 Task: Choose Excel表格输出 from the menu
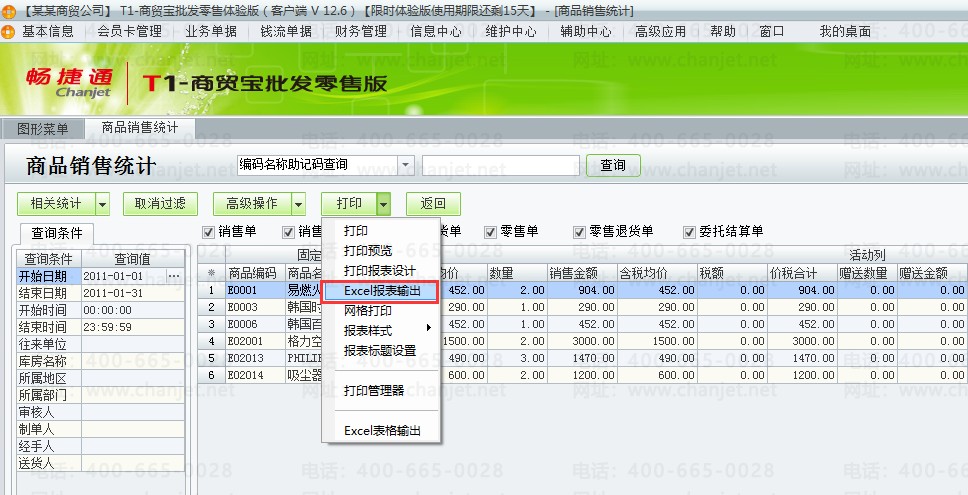pos(382,431)
